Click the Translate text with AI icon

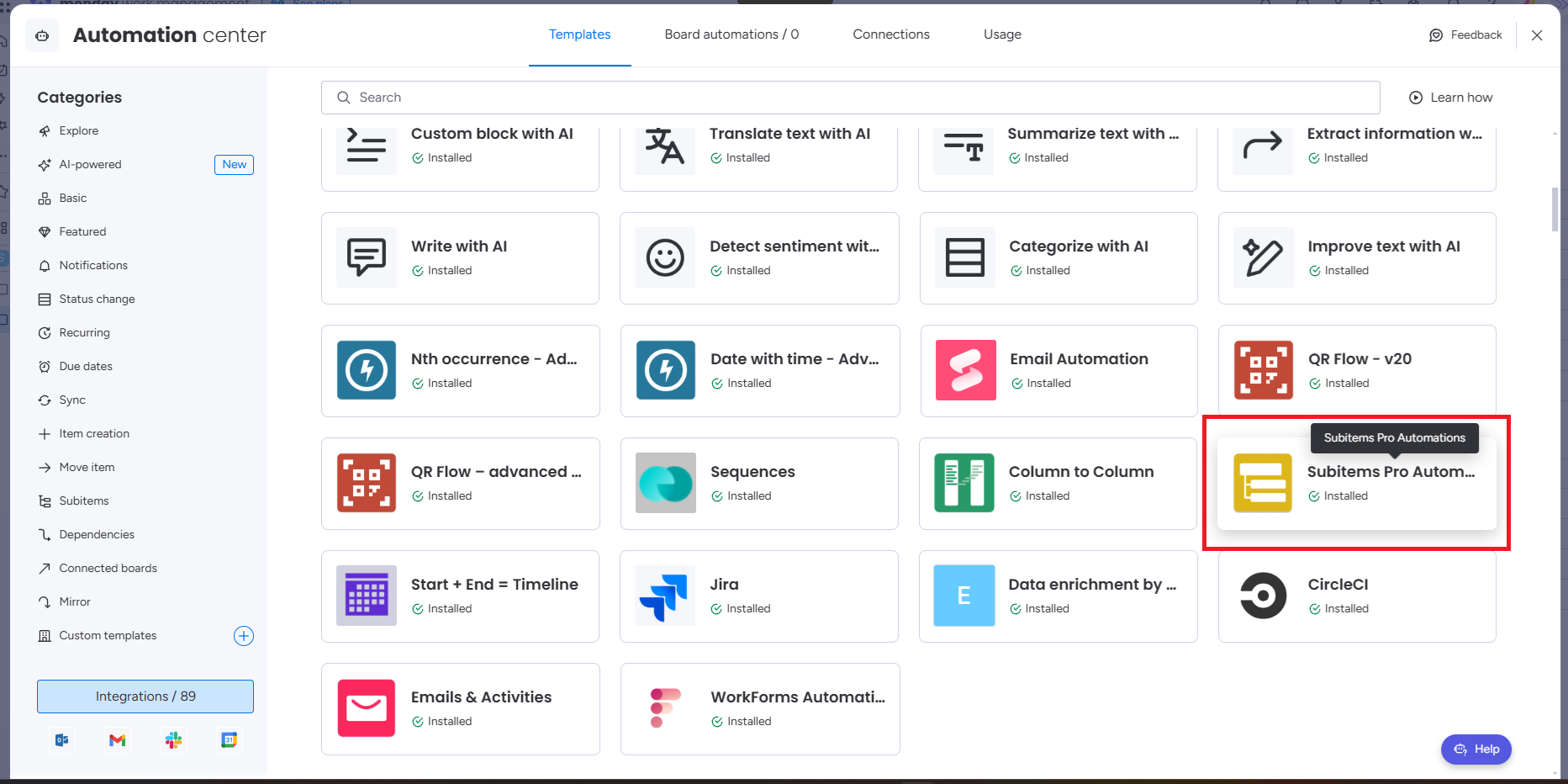coord(665,148)
